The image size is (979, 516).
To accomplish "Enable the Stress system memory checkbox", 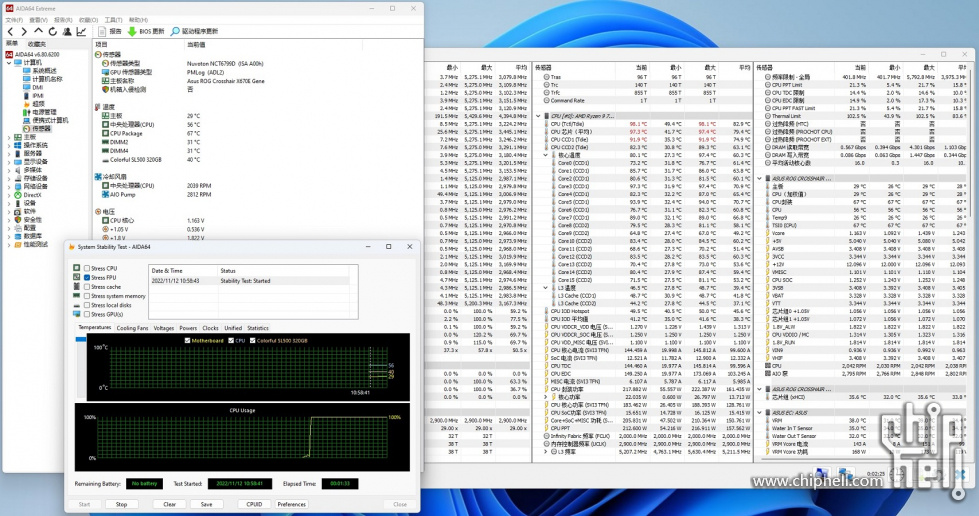I will [87, 296].
